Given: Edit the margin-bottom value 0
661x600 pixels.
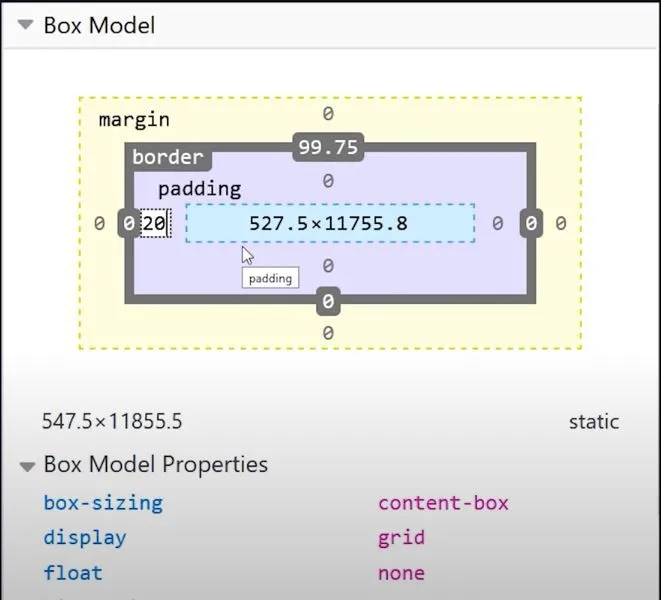Looking at the screenshot, I should pyautogui.click(x=328, y=333).
